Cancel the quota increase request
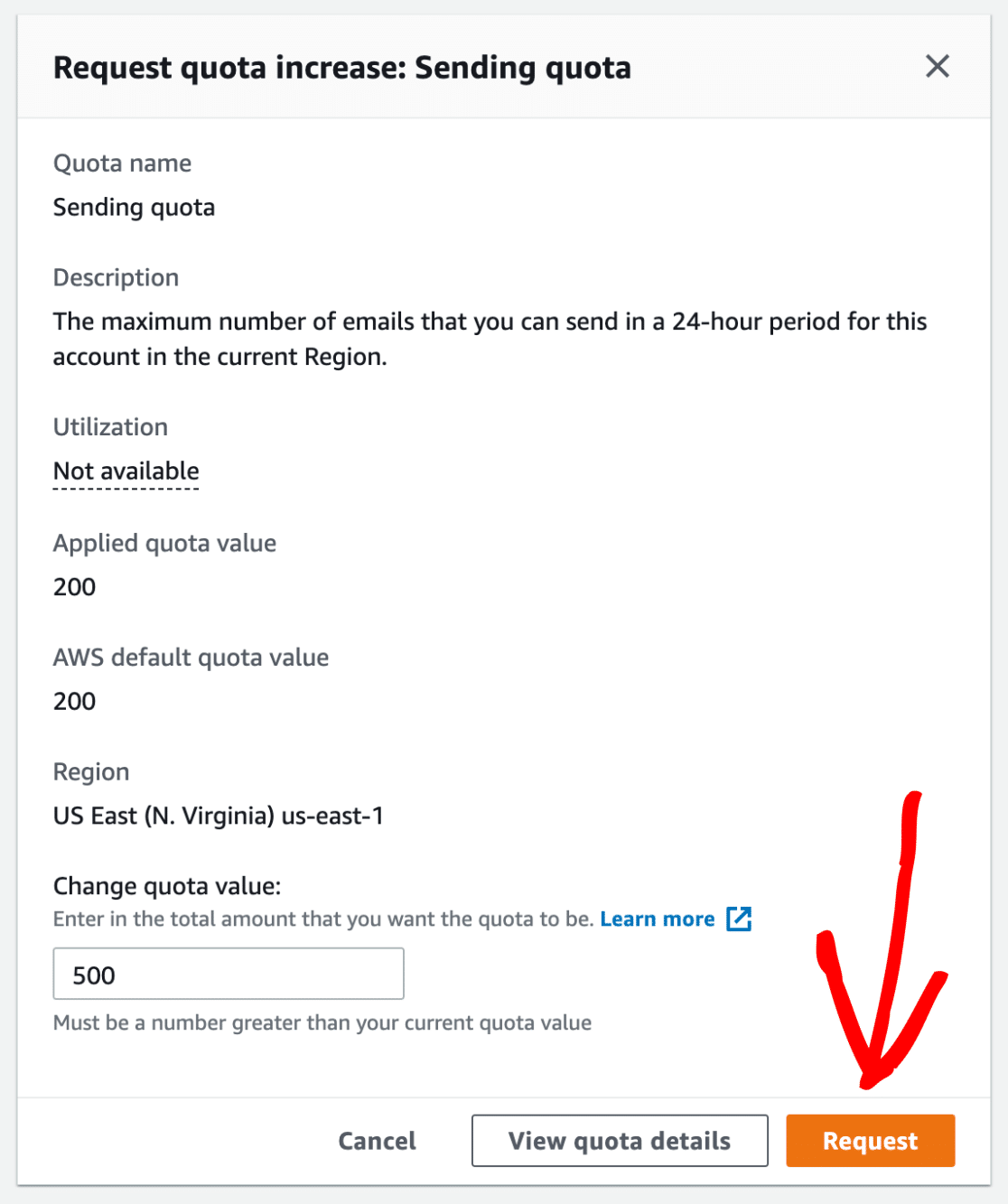Viewport: 1008px width, 1204px height. point(377,1141)
